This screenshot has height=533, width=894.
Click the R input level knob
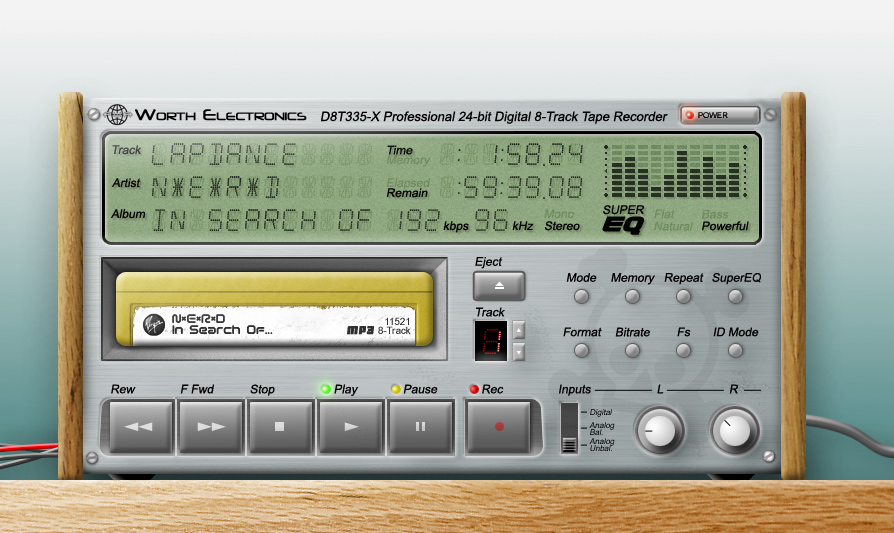734,430
